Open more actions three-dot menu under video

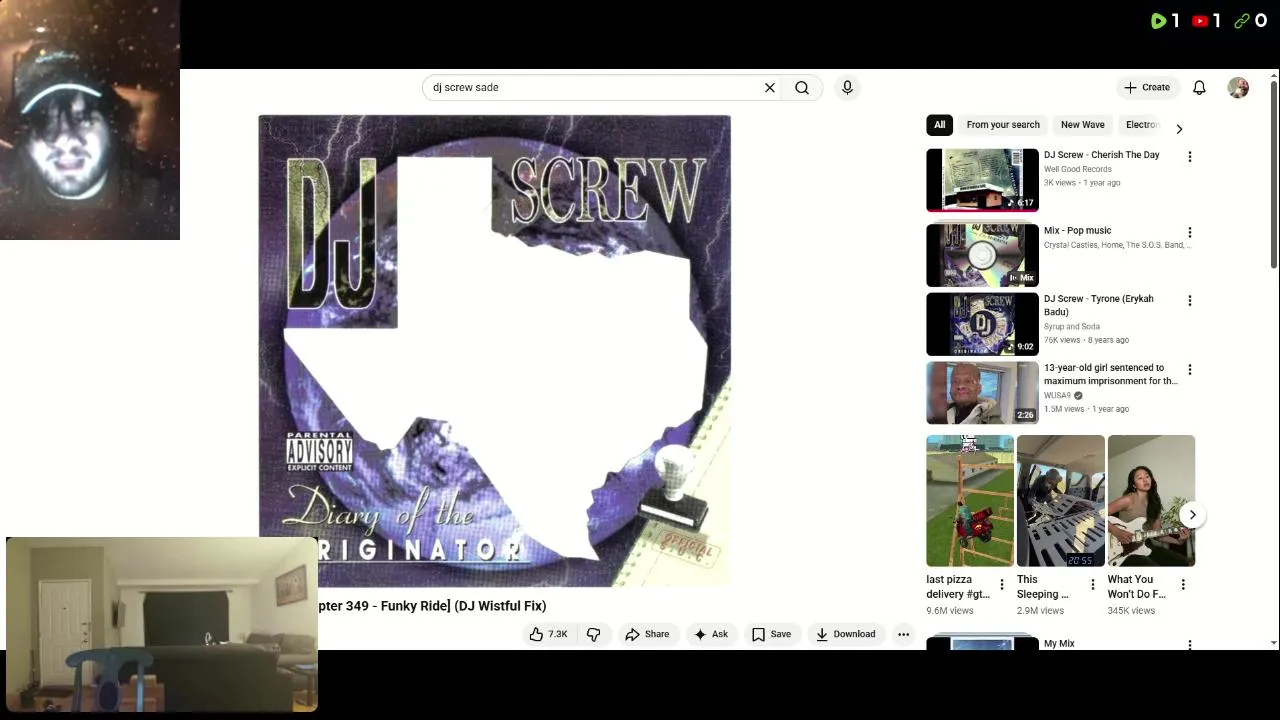(x=903, y=634)
